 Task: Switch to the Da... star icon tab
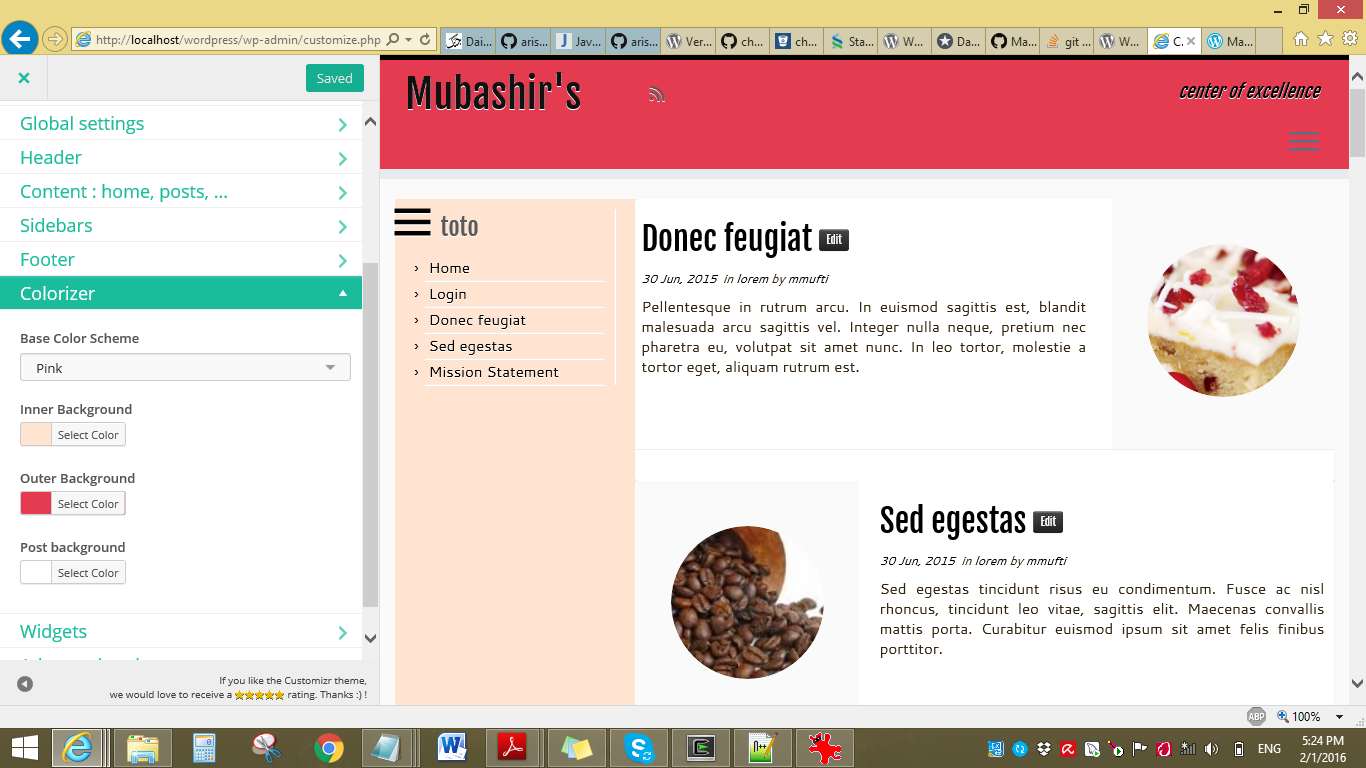click(958, 41)
